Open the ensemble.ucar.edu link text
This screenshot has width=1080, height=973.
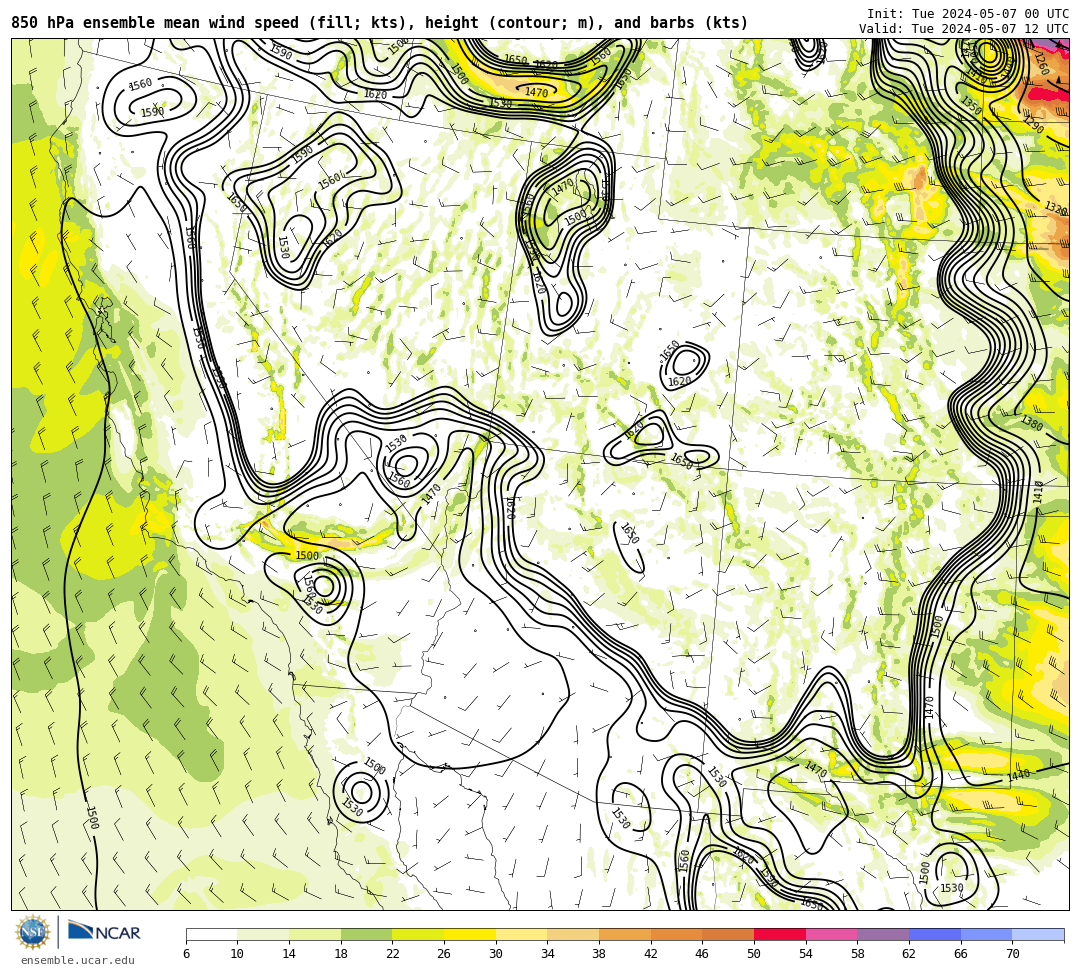coord(78,960)
